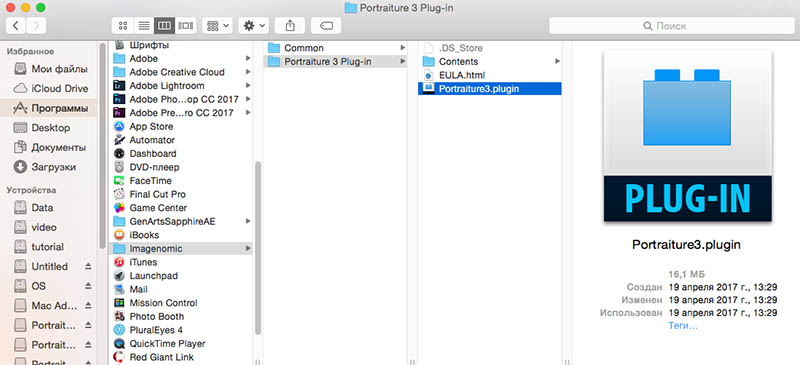Switch to Cover Flow view
800x365 pixels.
[x=186, y=26]
